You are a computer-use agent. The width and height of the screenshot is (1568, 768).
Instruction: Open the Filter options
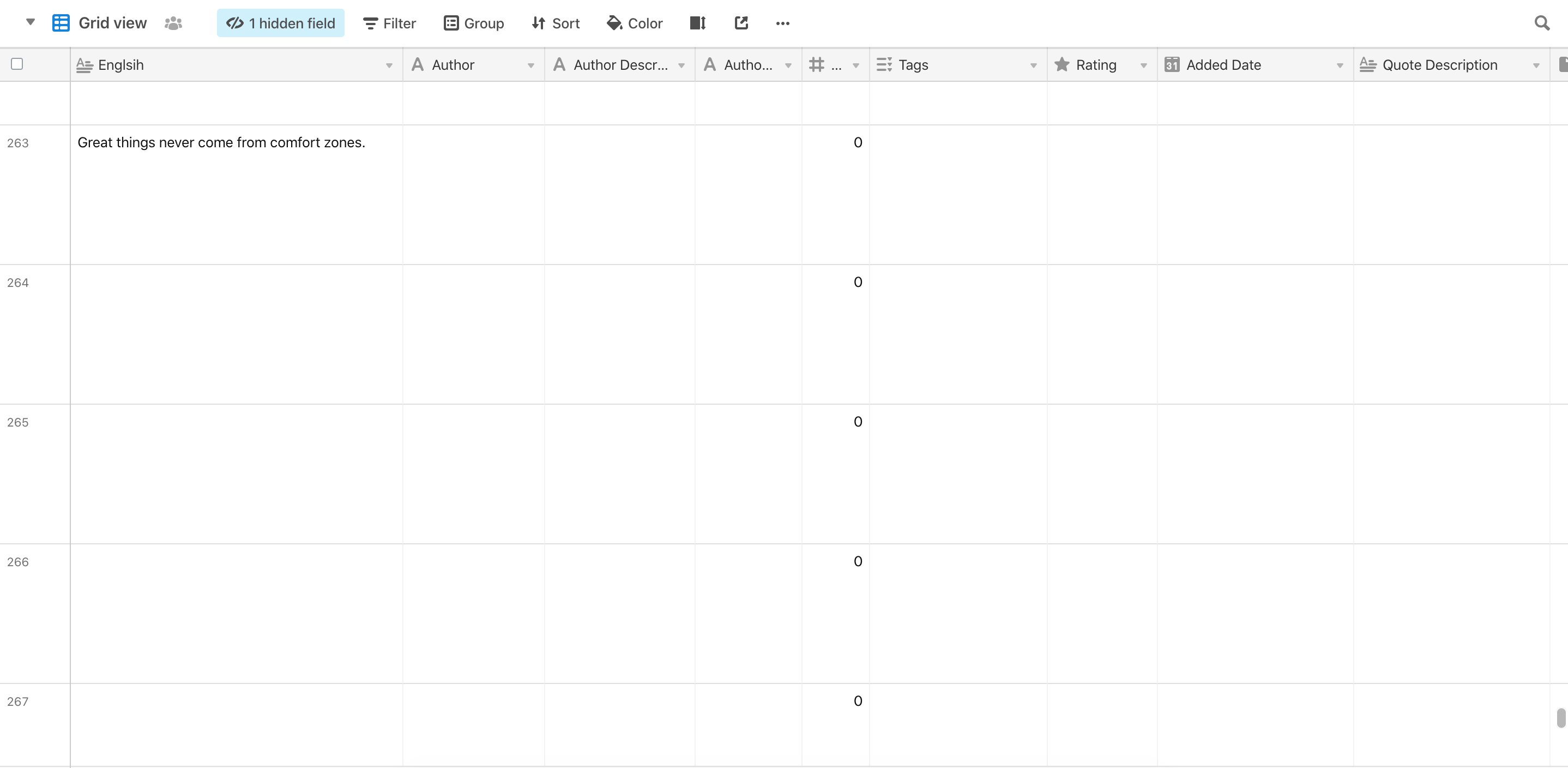(390, 23)
